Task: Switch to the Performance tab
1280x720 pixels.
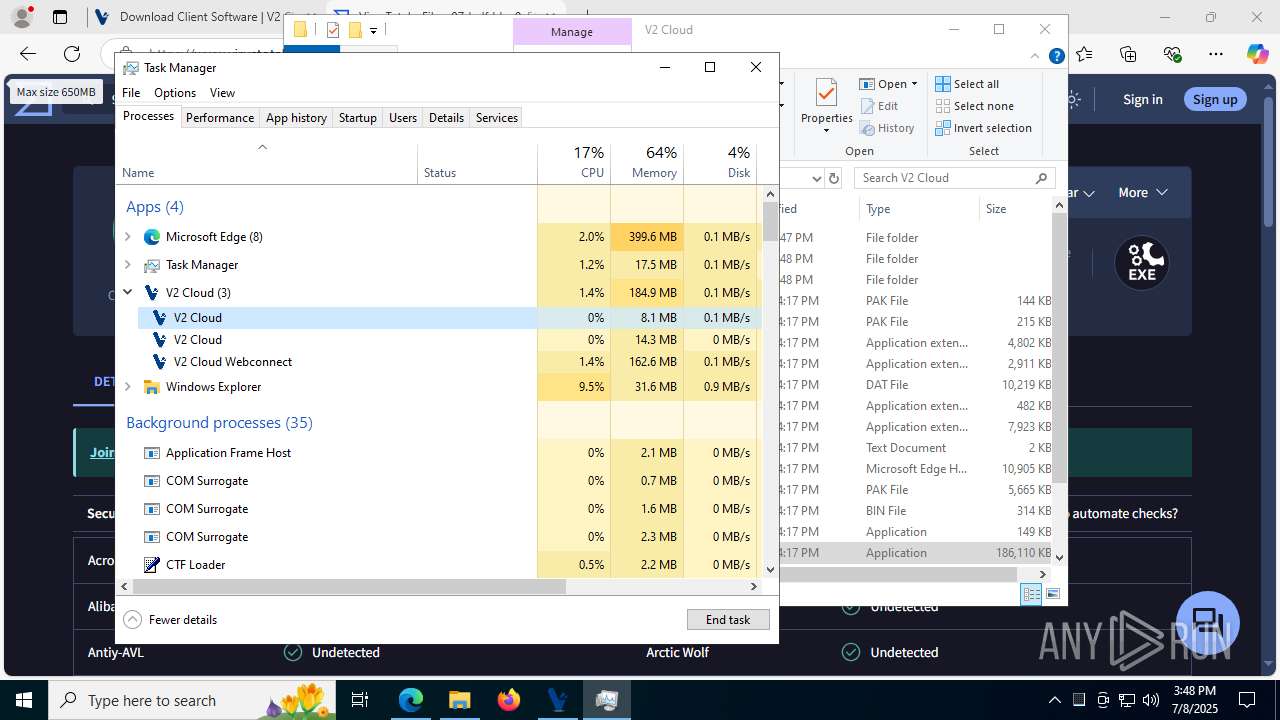Action: [220, 118]
